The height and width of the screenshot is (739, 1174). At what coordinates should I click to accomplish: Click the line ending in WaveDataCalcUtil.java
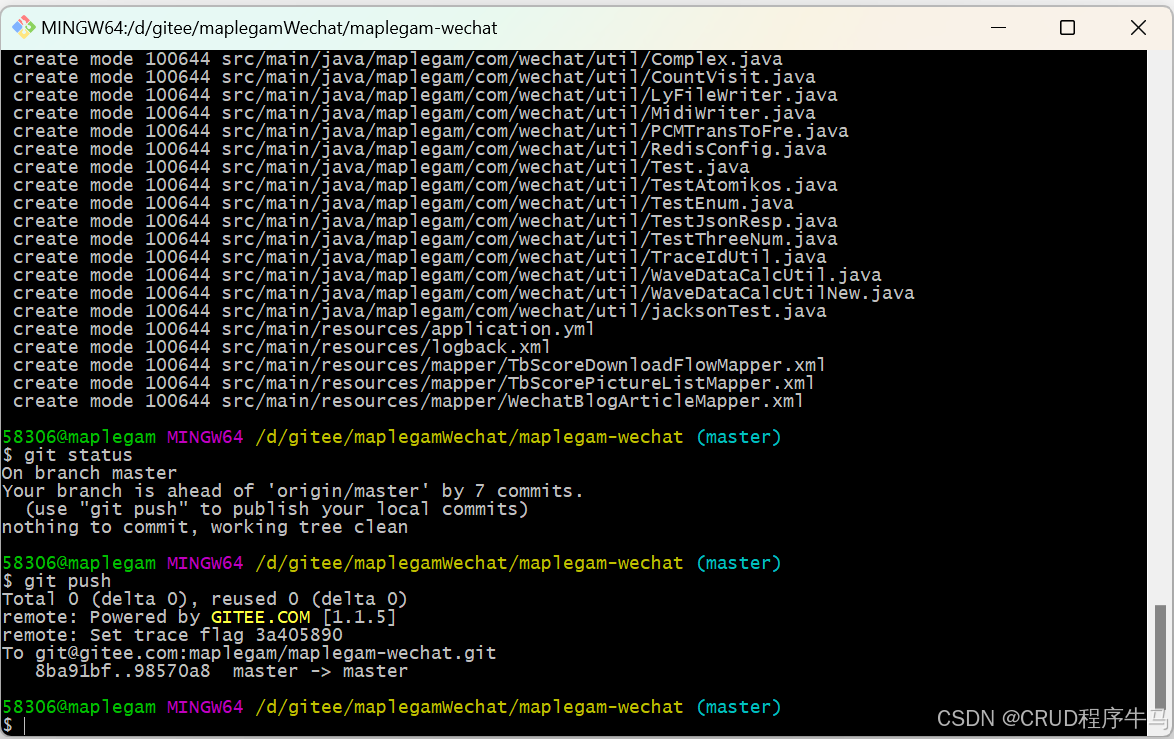447,275
